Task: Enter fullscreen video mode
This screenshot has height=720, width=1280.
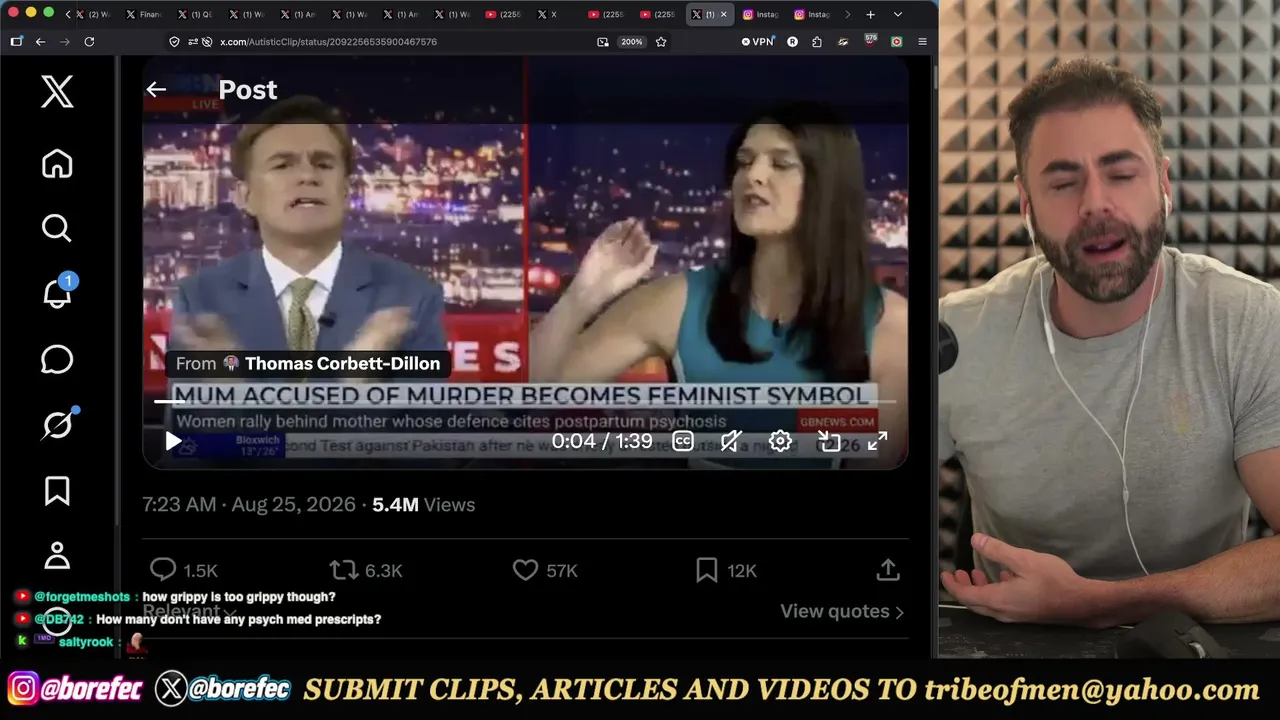Action: click(x=877, y=441)
